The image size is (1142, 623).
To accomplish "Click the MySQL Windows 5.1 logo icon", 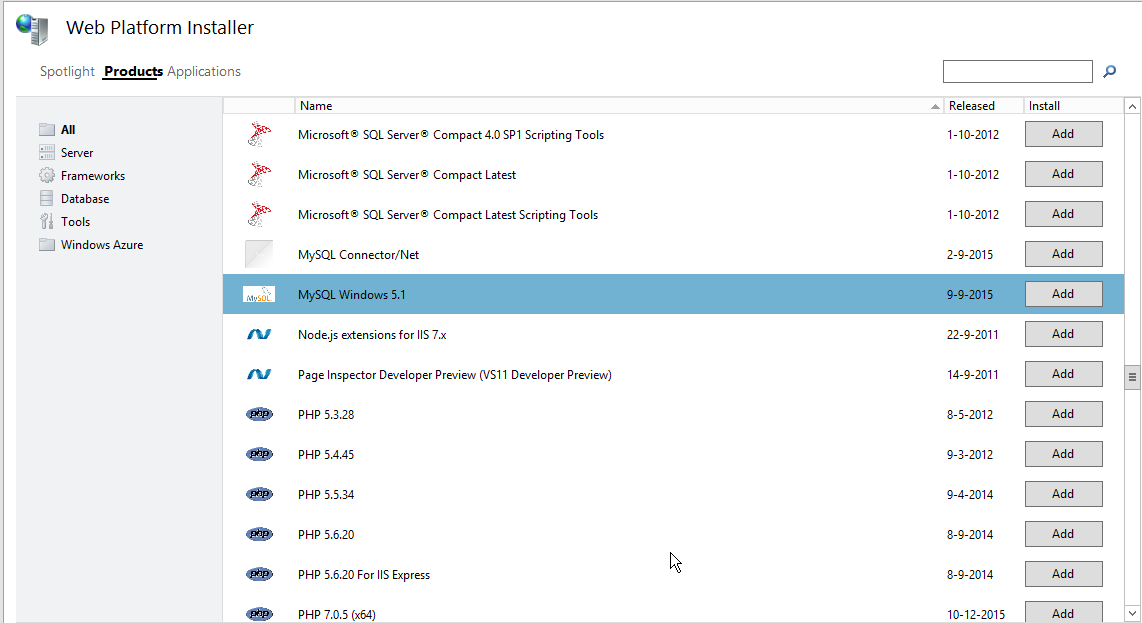I will coord(259,294).
